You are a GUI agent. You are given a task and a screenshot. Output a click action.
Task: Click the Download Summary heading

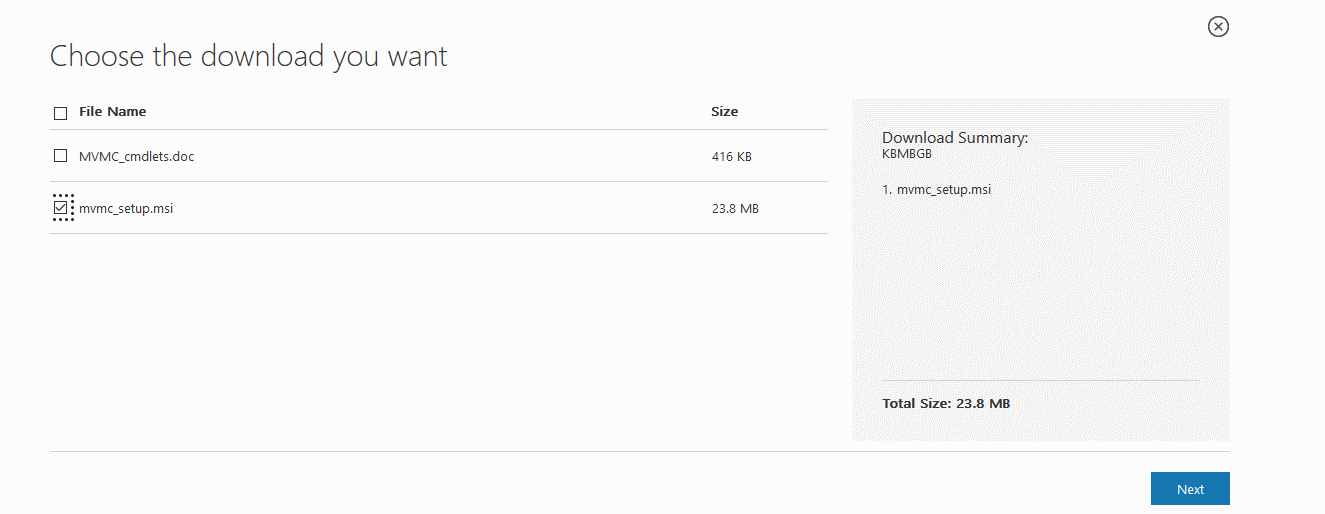click(x=955, y=138)
